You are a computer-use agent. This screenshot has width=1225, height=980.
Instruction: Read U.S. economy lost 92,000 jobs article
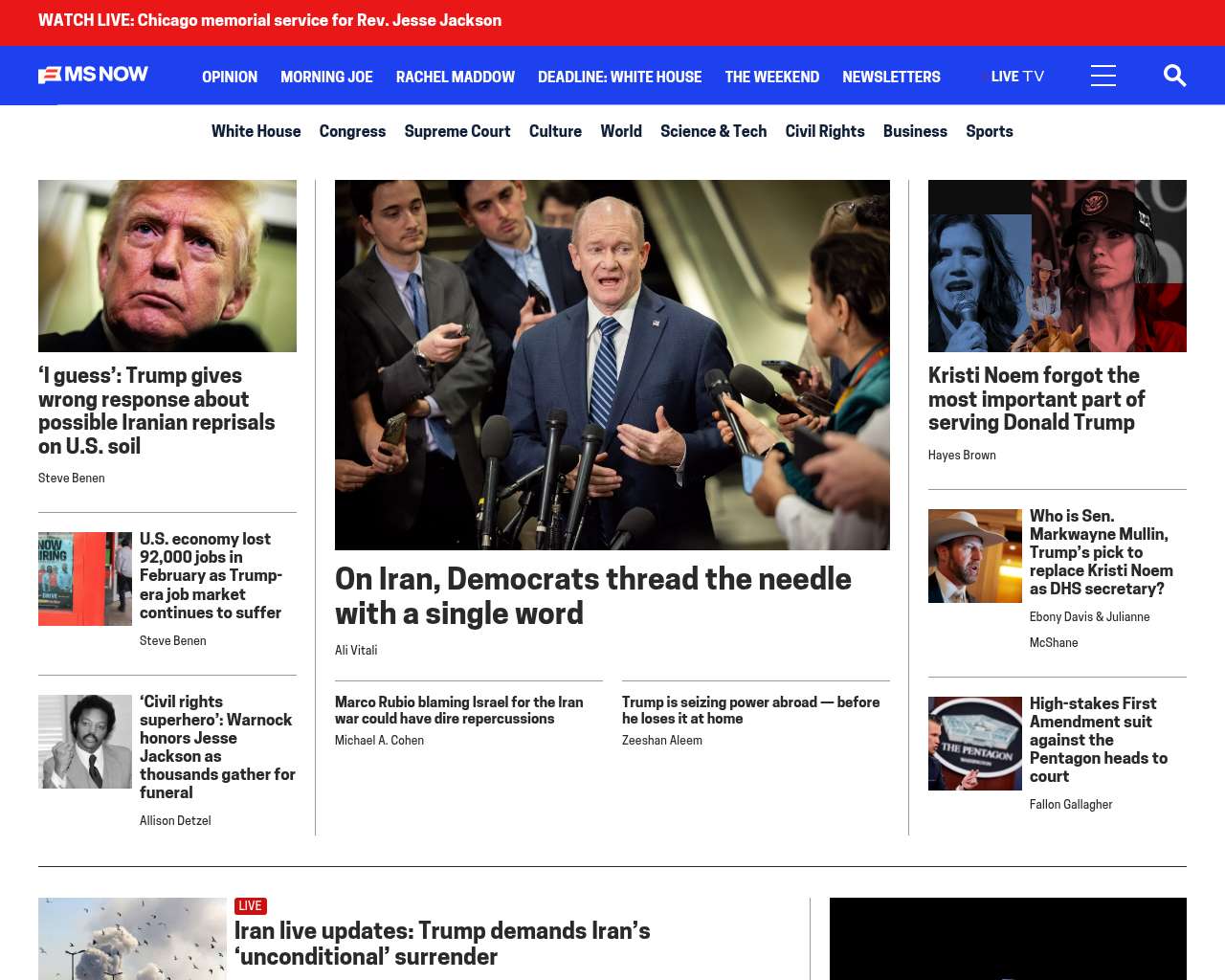coord(211,575)
